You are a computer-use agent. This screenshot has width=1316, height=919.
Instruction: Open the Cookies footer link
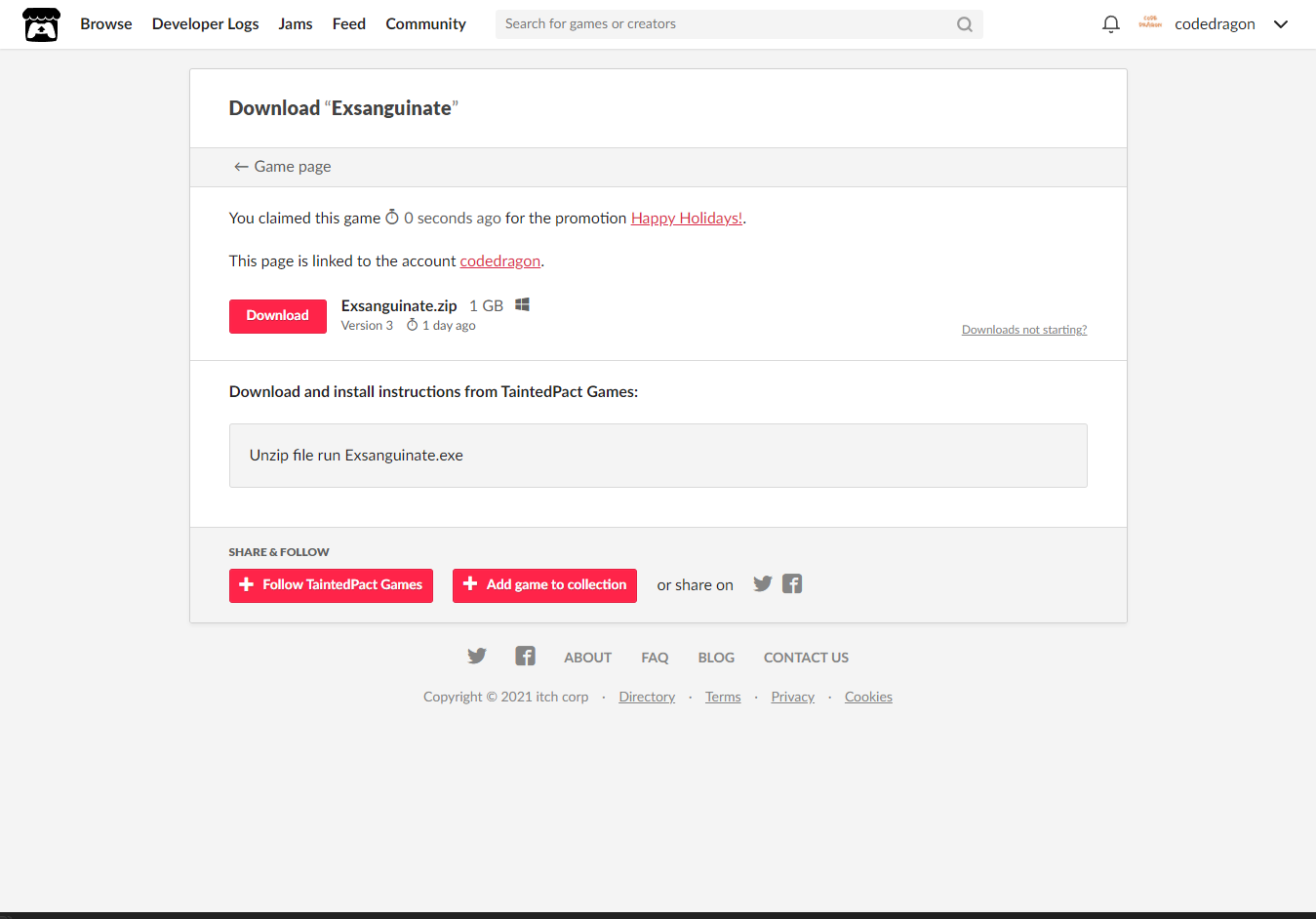868,697
